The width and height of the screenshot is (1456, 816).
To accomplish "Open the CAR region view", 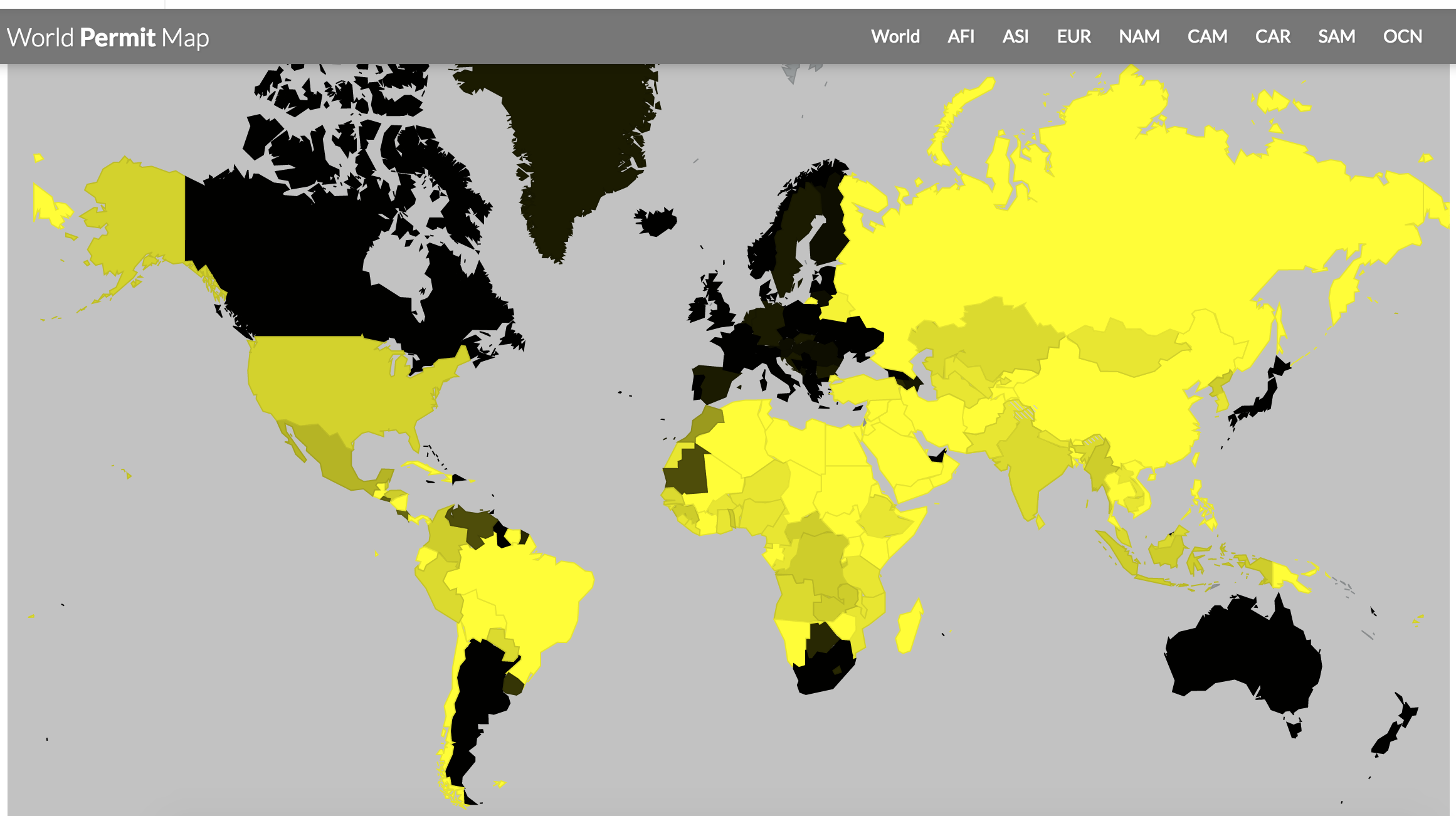I will click(1272, 36).
